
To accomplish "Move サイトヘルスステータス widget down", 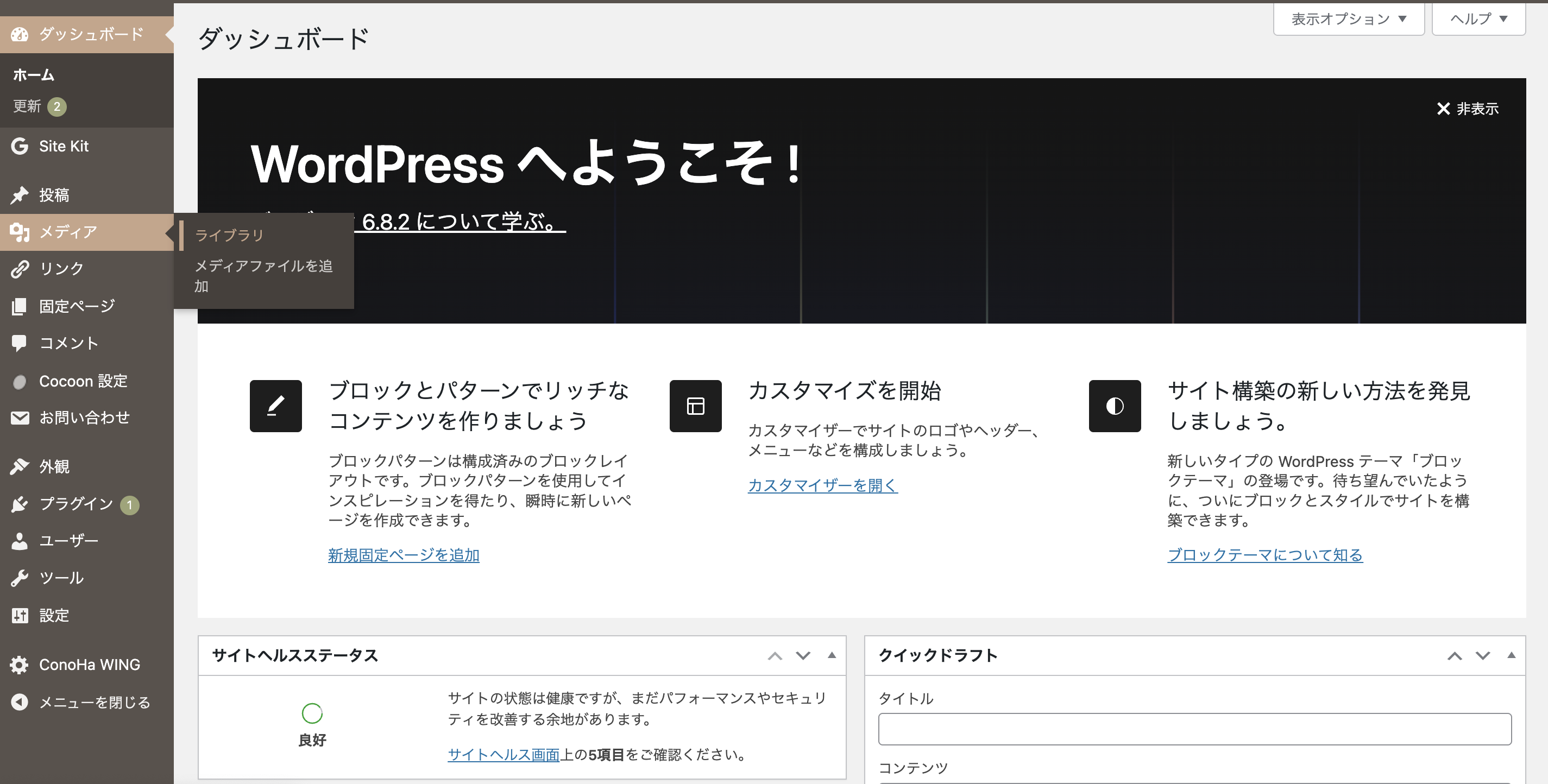I will coord(803,655).
